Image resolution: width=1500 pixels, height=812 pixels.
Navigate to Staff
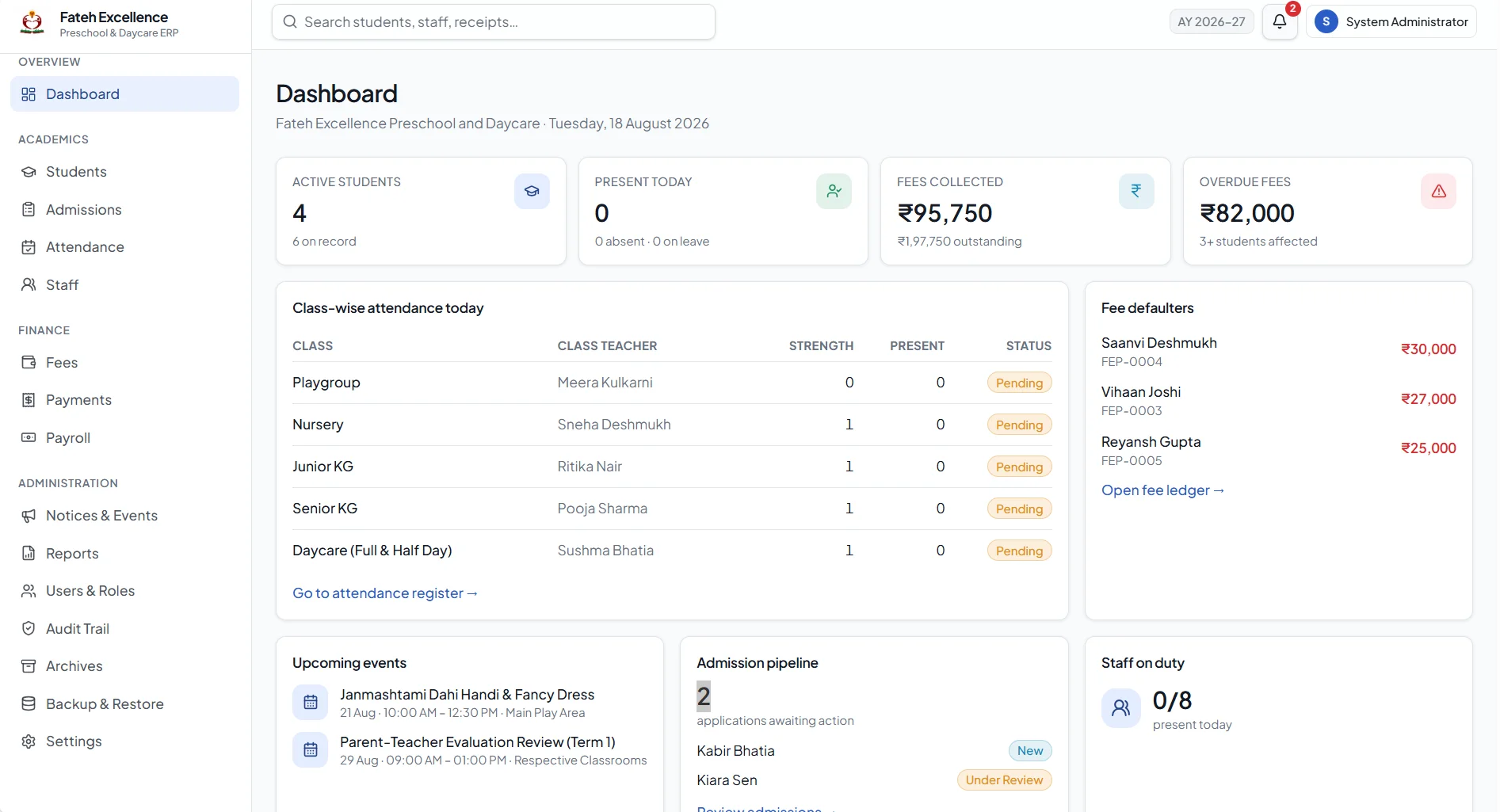(124, 284)
